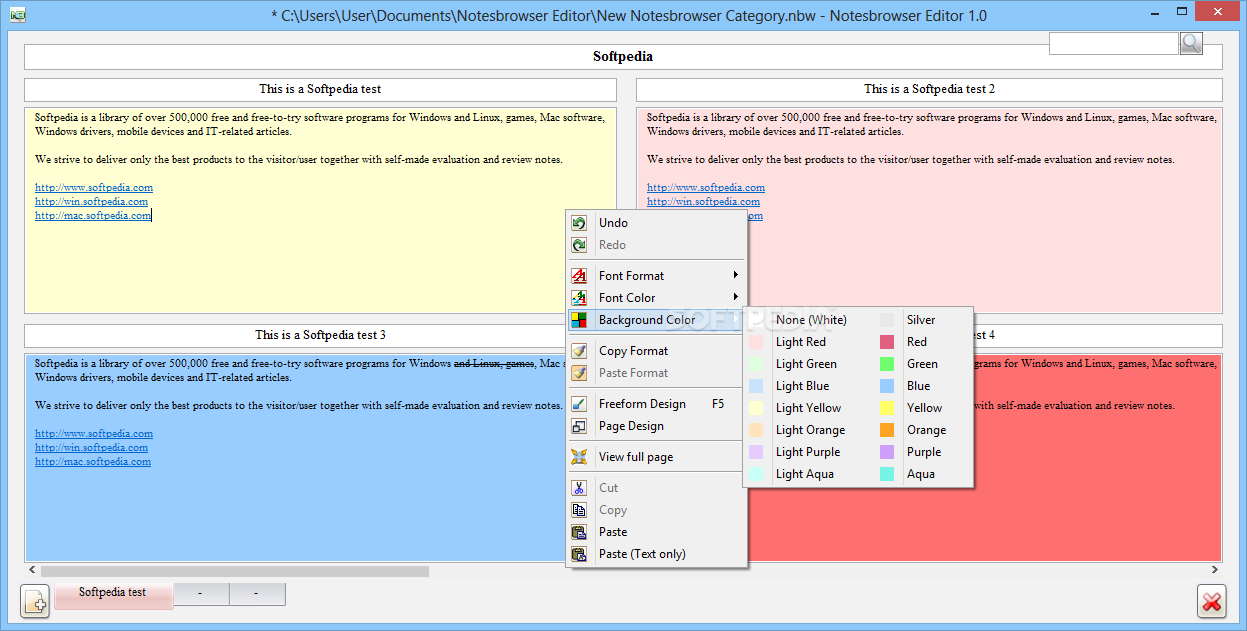This screenshot has width=1247, height=631.
Task: Click the scrollbar left arrow
Action: tap(32, 572)
